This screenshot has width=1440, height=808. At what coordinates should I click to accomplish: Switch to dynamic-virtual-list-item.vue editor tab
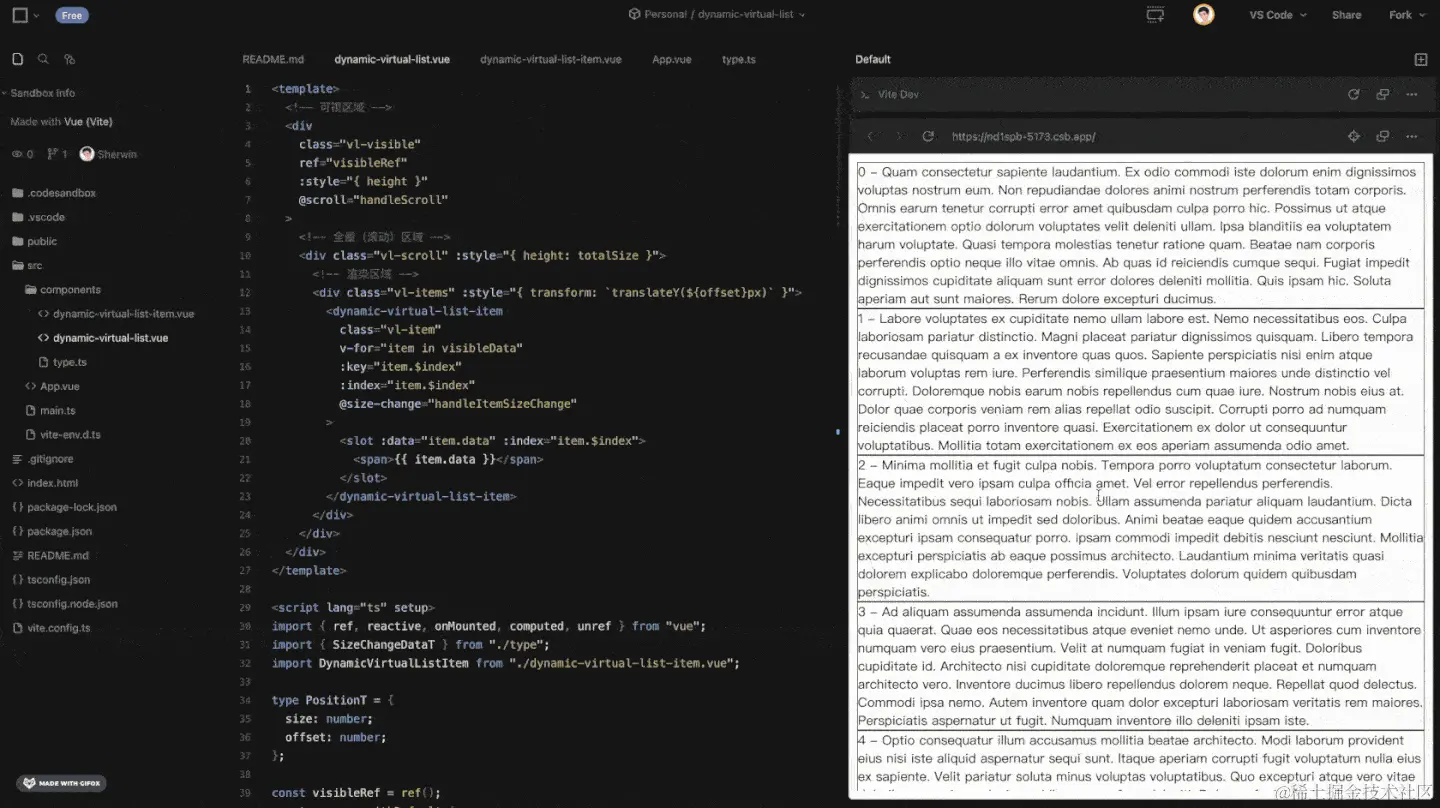point(551,59)
